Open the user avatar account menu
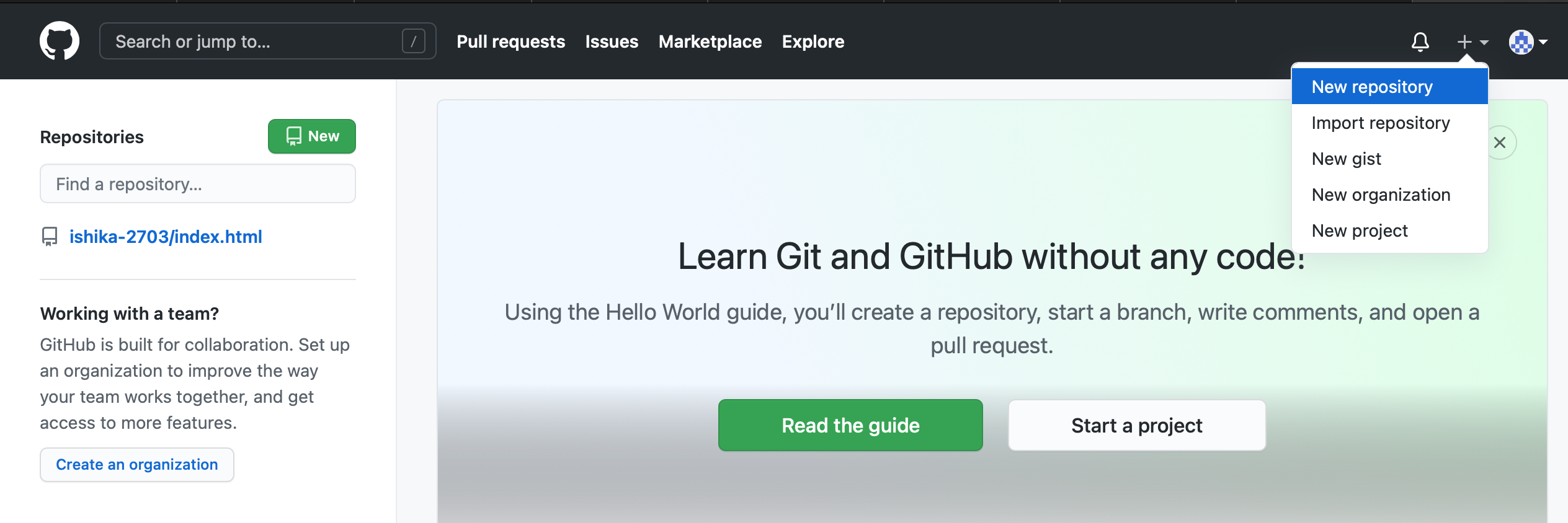This screenshot has width=1568, height=523. pos(1528,42)
